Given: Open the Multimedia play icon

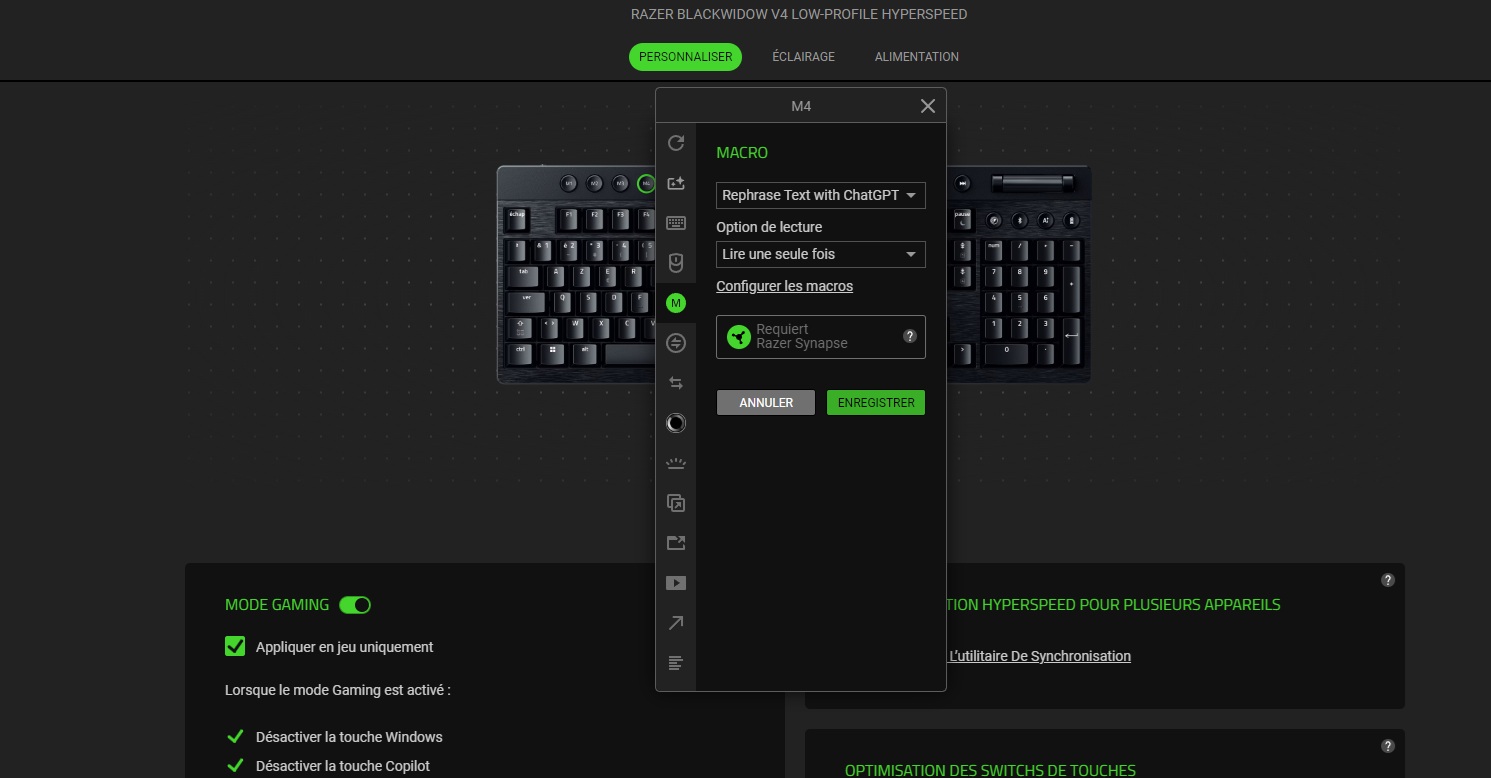Looking at the screenshot, I should pyautogui.click(x=676, y=583).
